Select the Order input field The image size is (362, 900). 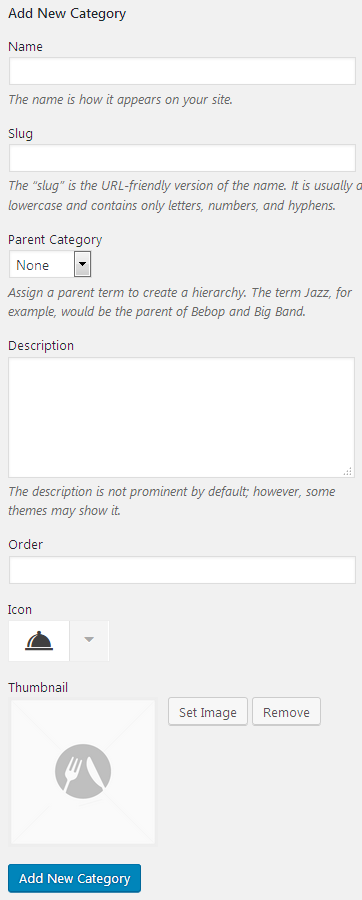(x=182, y=570)
